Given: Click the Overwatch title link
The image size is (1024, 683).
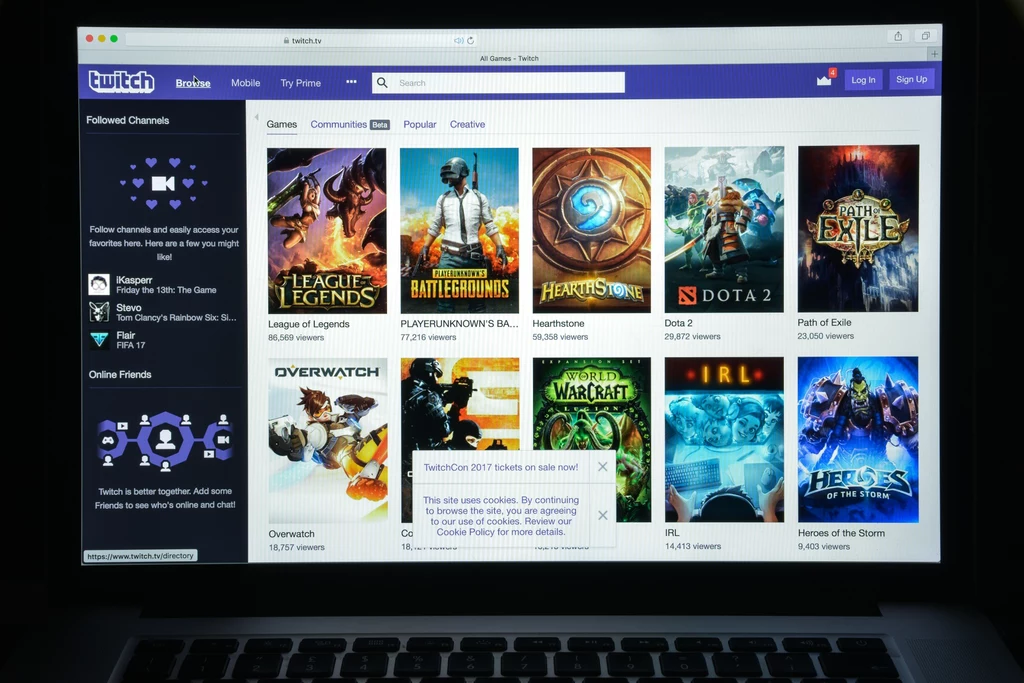Looking at the screenshot, I should (291, 533).
